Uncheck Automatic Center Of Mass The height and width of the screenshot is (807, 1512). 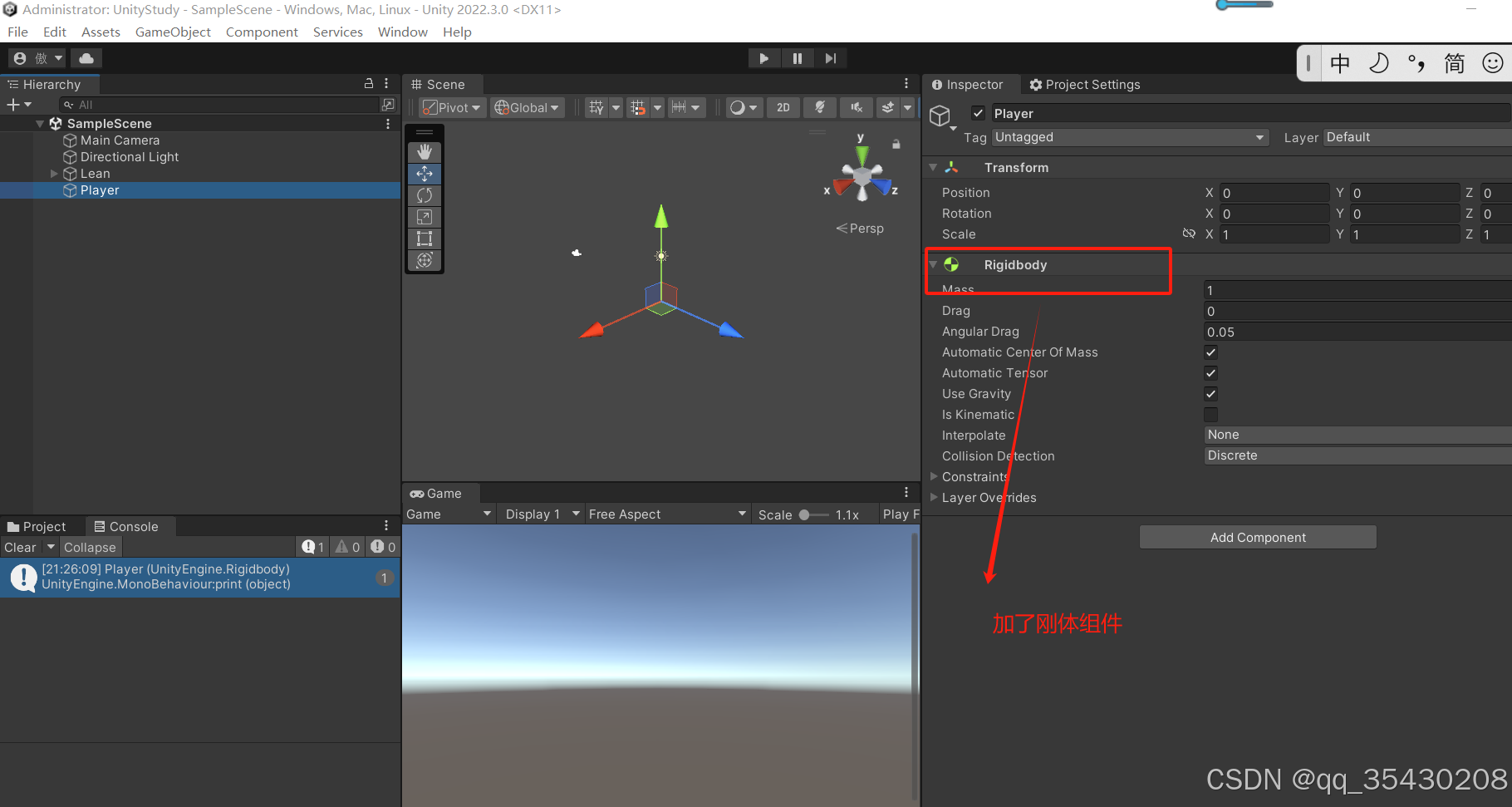[1210, 352]
